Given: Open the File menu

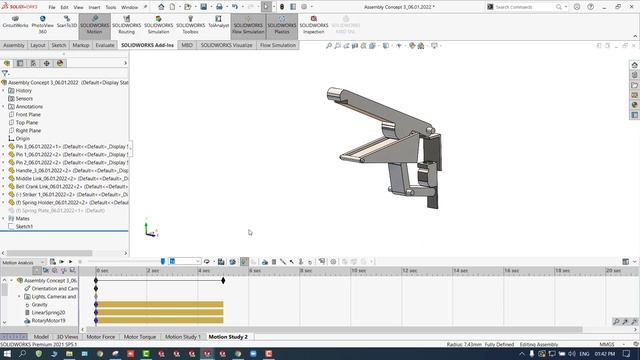Looking at the screenshot, I should 52,7.
